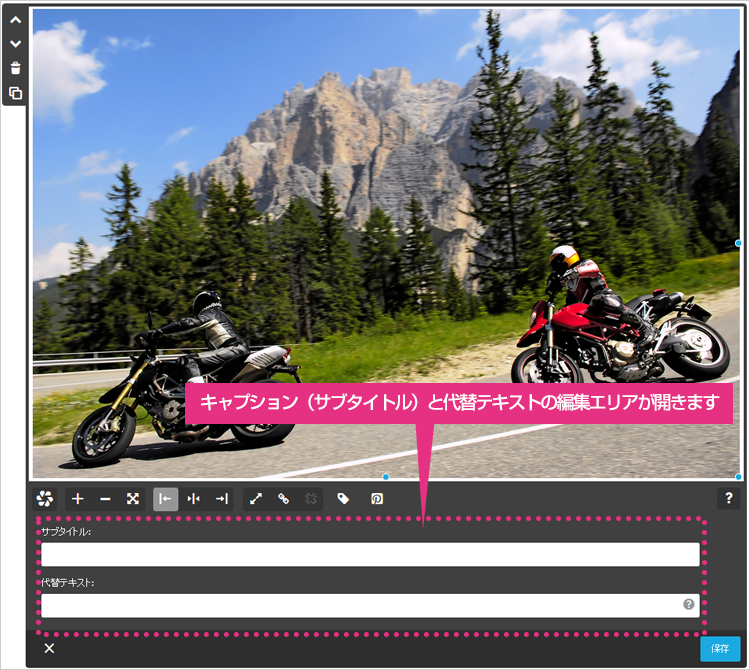Screen dimensions: 750x670
Task: Collapse the caption editor via the tag icon
Action: pyautogui.click(x=343, y=499)
